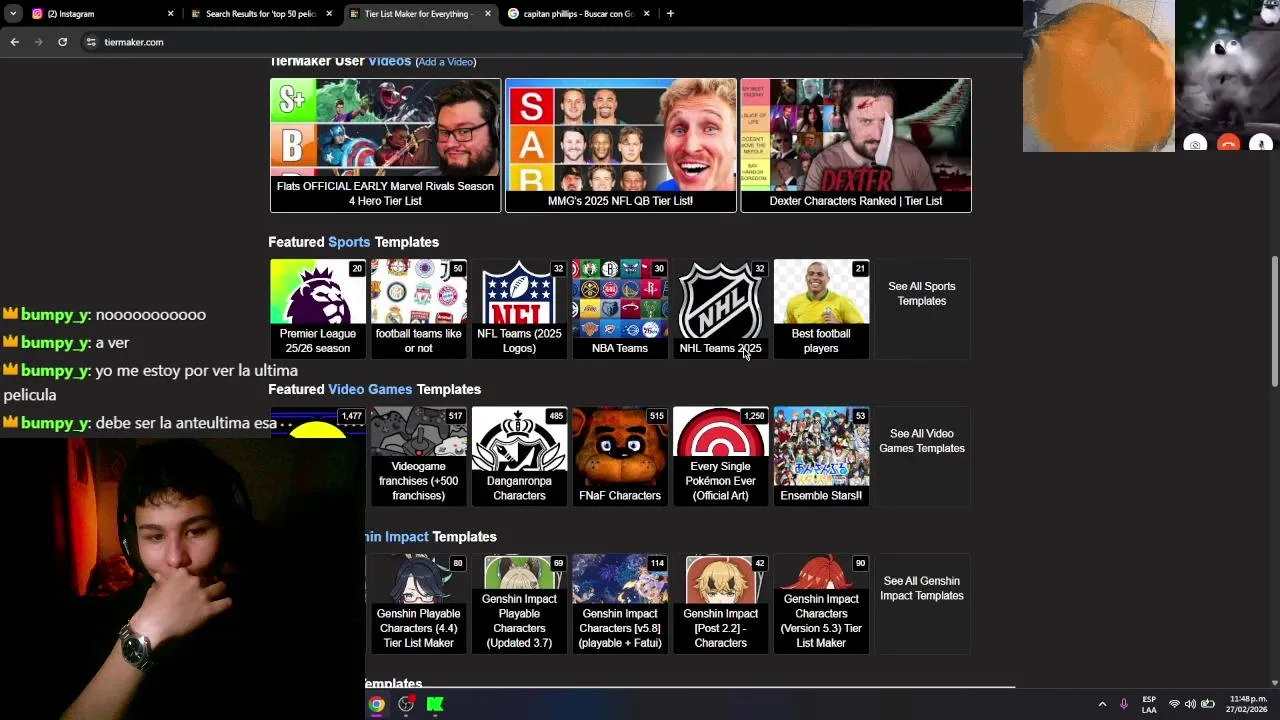
Task: Open the tab search dropdown arrow
Action: pos(13,14)
